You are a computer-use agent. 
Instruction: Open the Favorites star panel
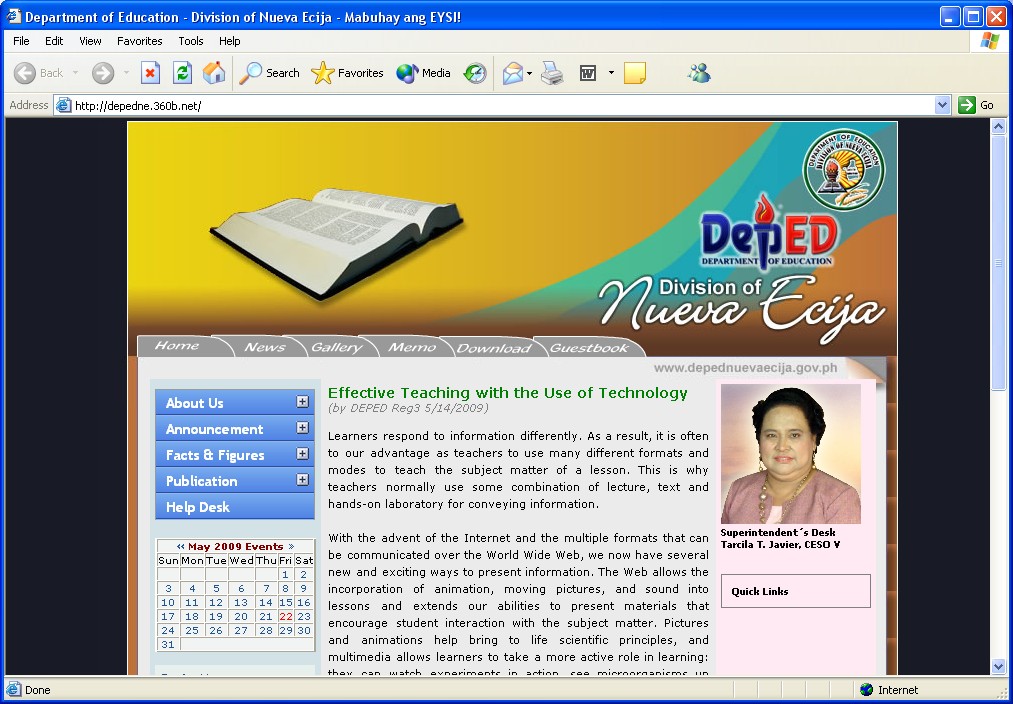(x=348, y=73)
